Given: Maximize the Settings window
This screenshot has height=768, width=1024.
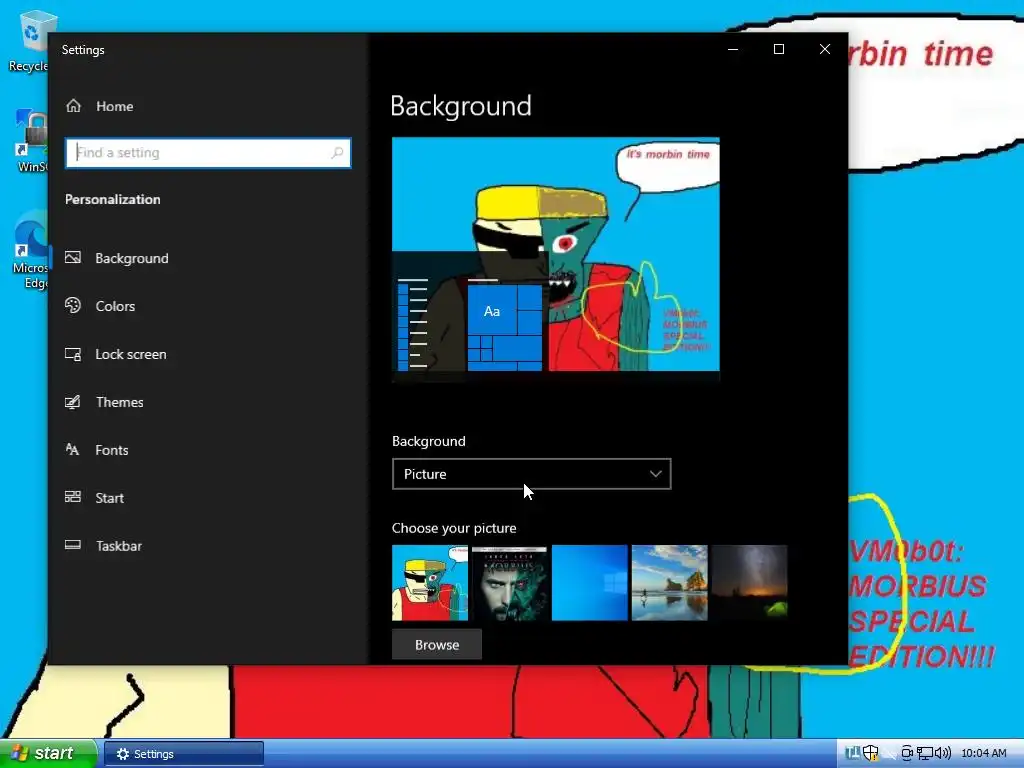Looking at the screenshot, I should tap(778, 49).
